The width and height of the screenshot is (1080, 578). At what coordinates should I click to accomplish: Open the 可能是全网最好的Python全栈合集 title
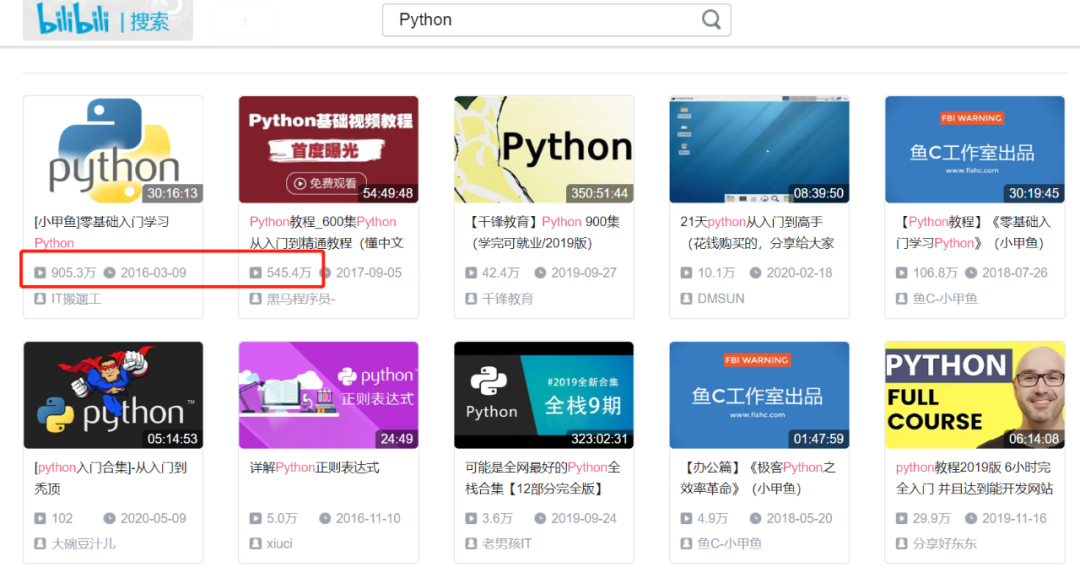tap(543, 478)
